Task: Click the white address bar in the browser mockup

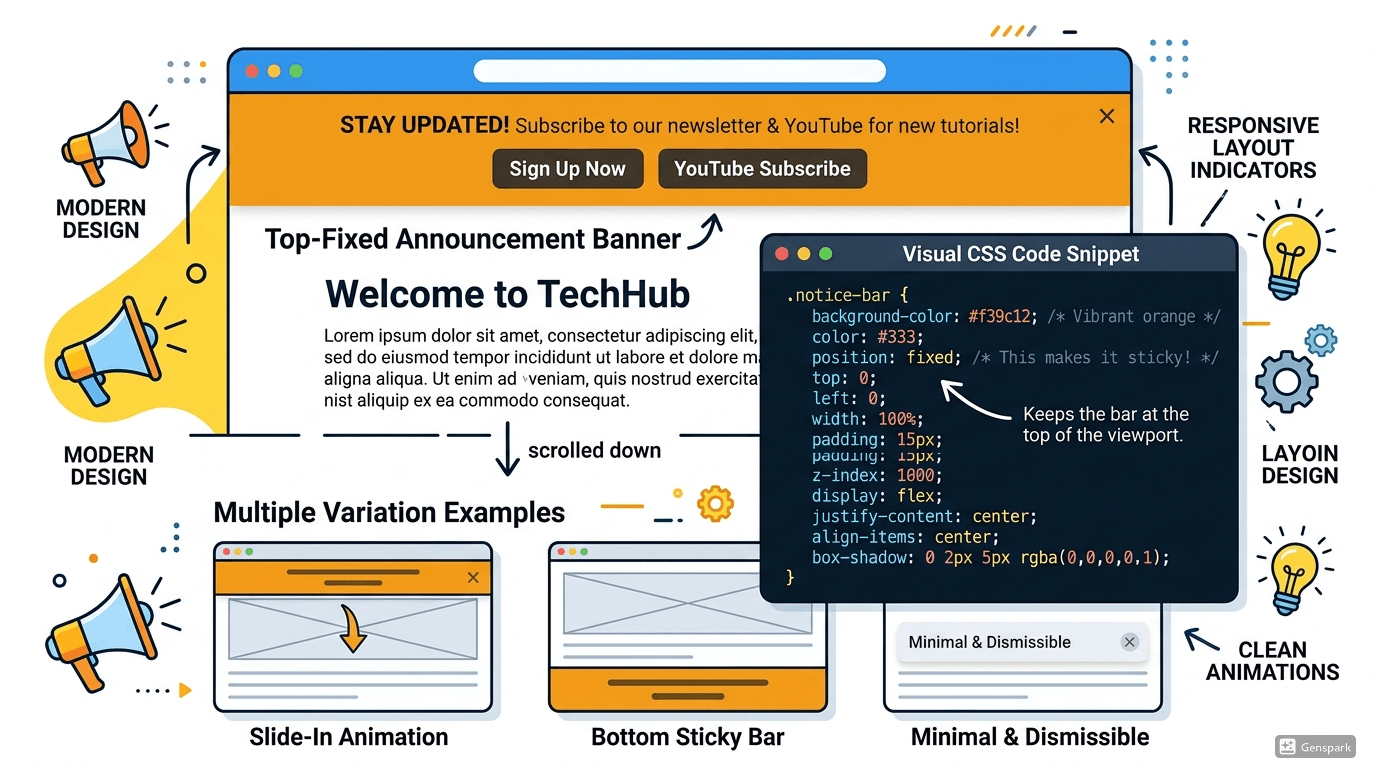Action: click(680, 71)
